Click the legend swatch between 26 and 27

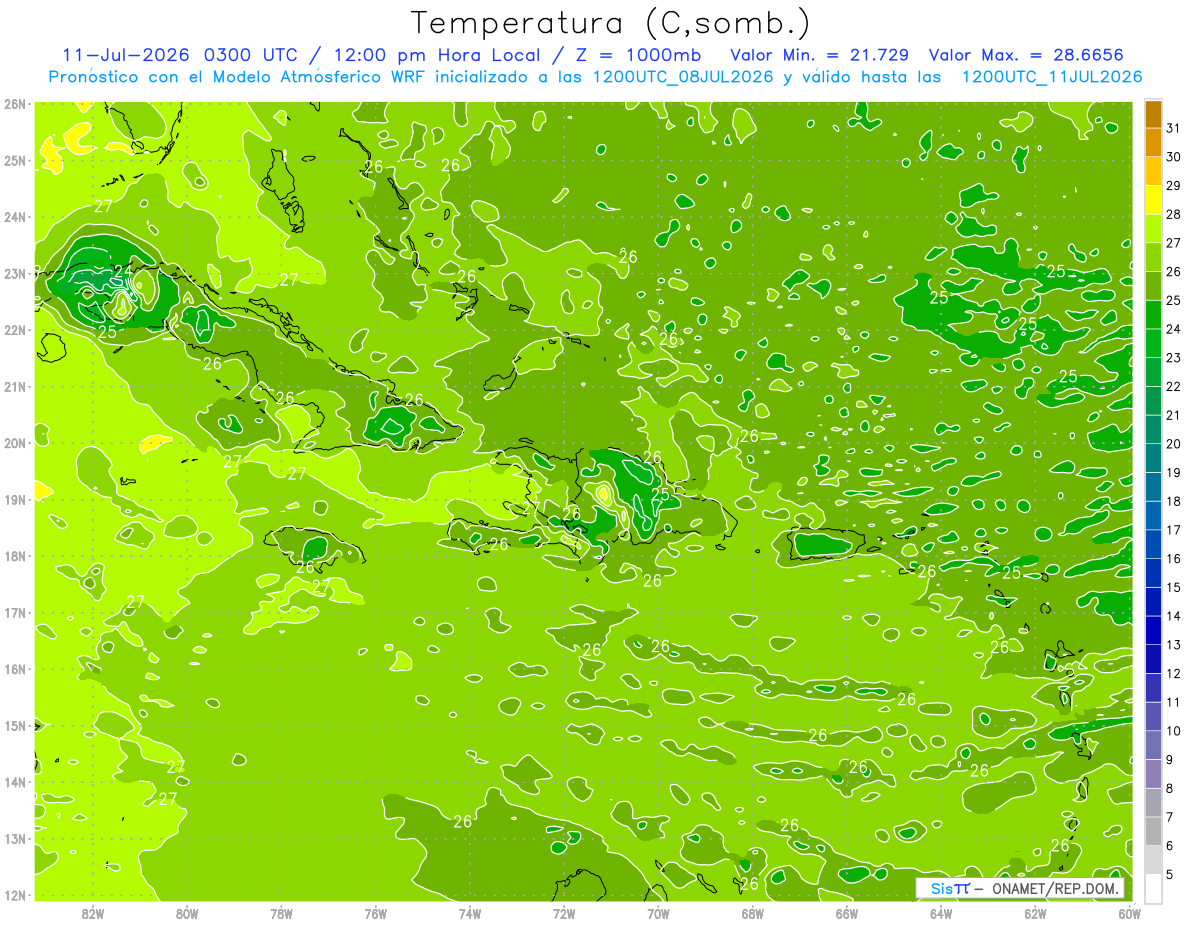(x=1154, y=258)
